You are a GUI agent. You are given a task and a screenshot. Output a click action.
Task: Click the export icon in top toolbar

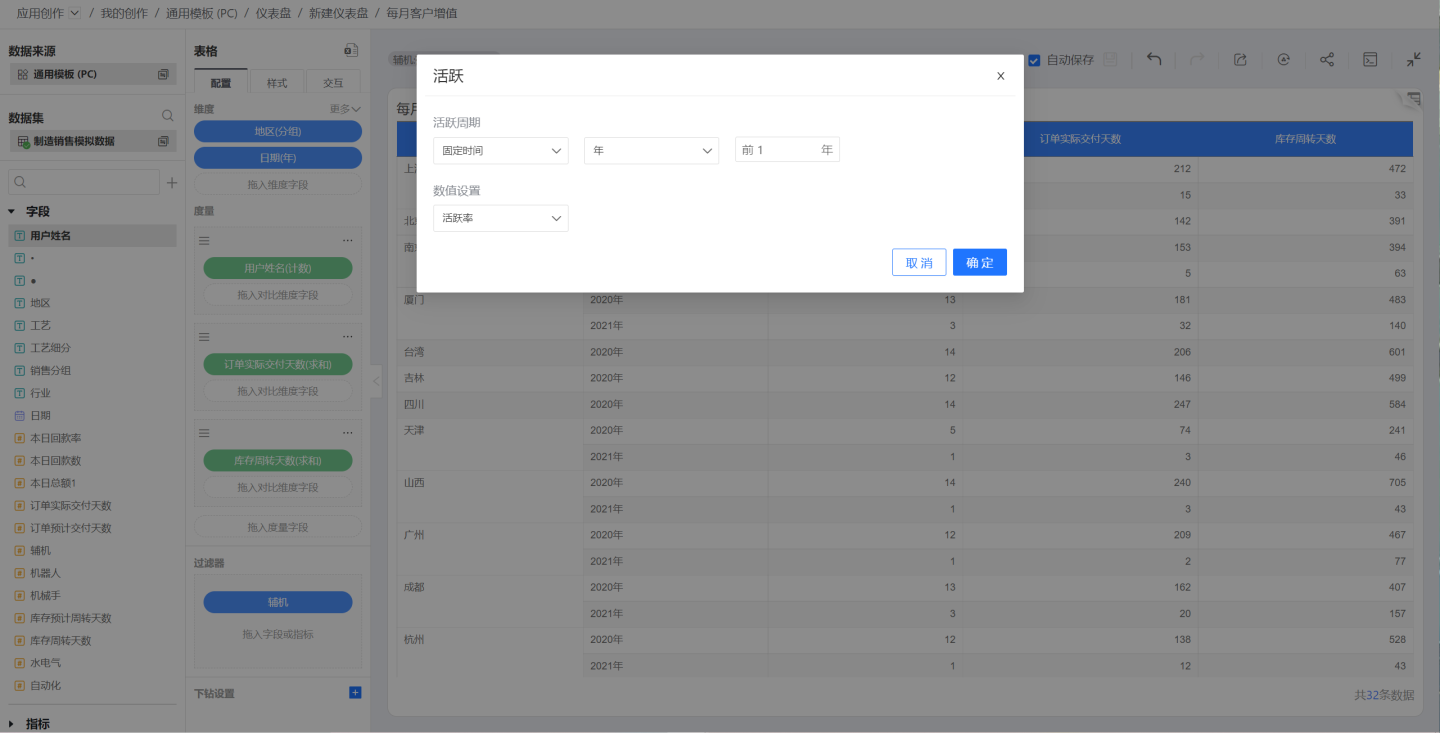1240,60
